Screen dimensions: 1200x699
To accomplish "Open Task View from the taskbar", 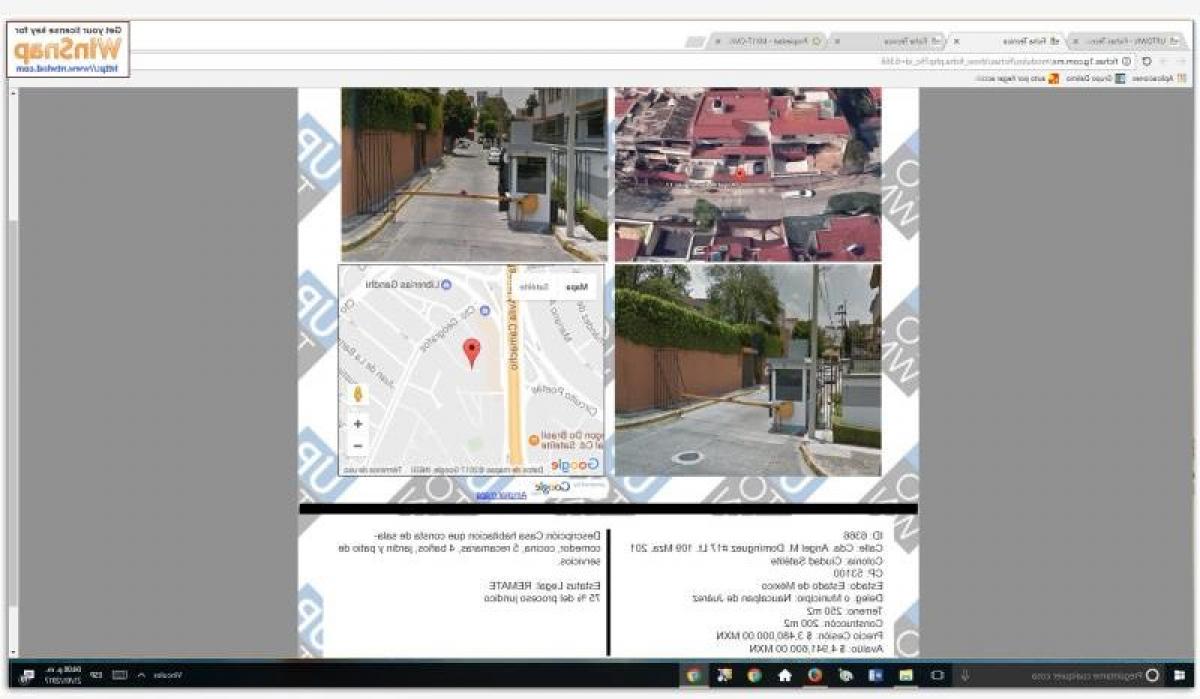I will click(937, 675).
